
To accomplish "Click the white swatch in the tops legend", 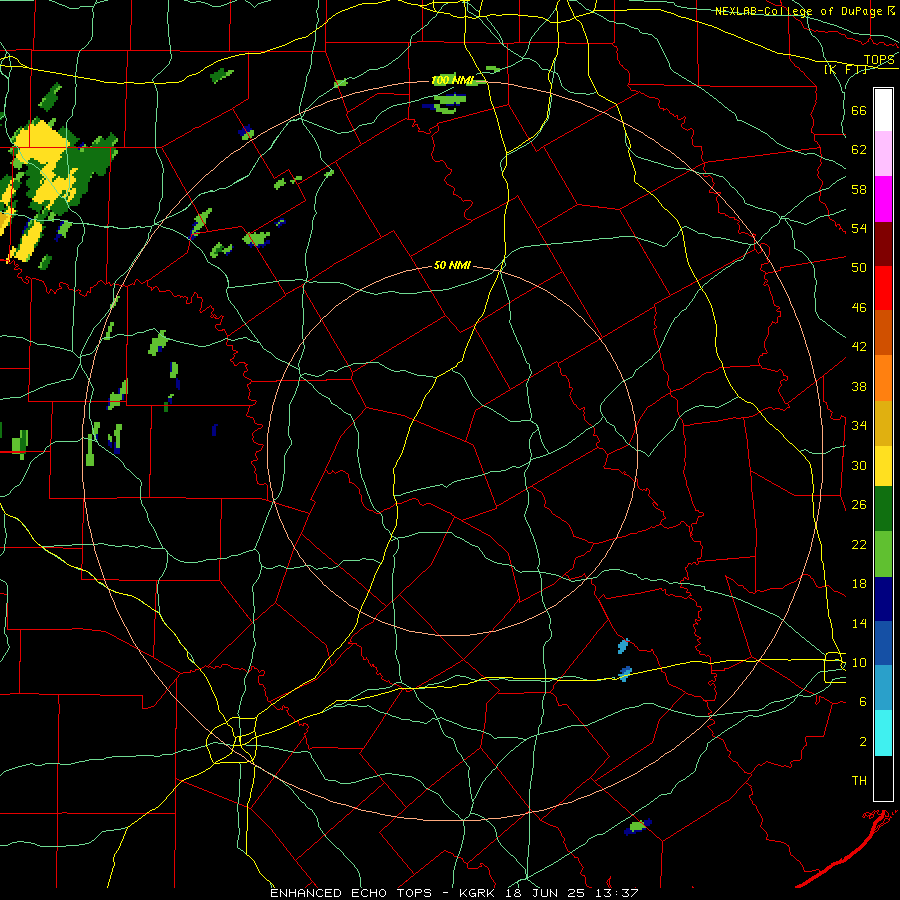I will (x=883, y=110).
